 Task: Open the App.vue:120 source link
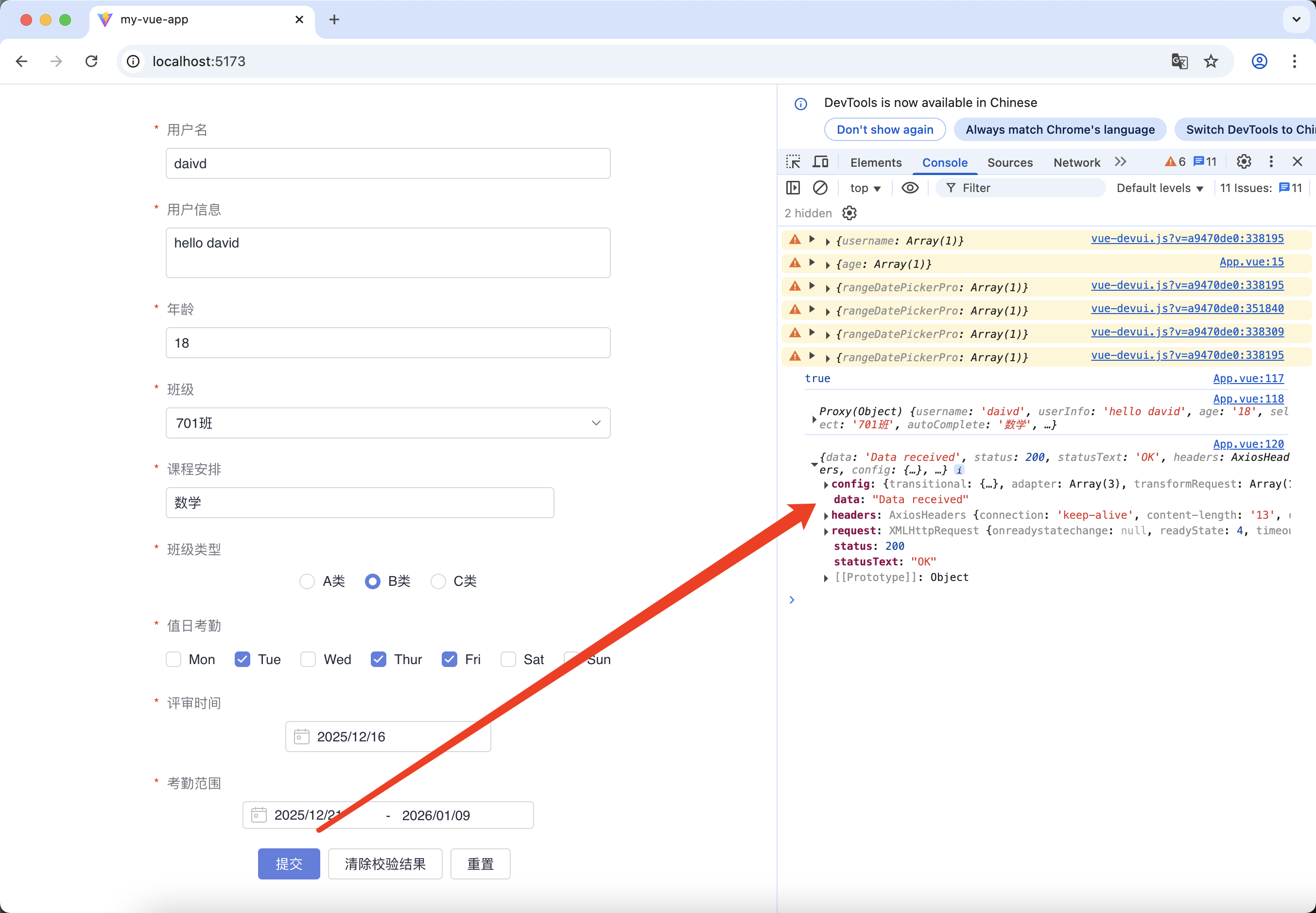[x=1248, y=444]
